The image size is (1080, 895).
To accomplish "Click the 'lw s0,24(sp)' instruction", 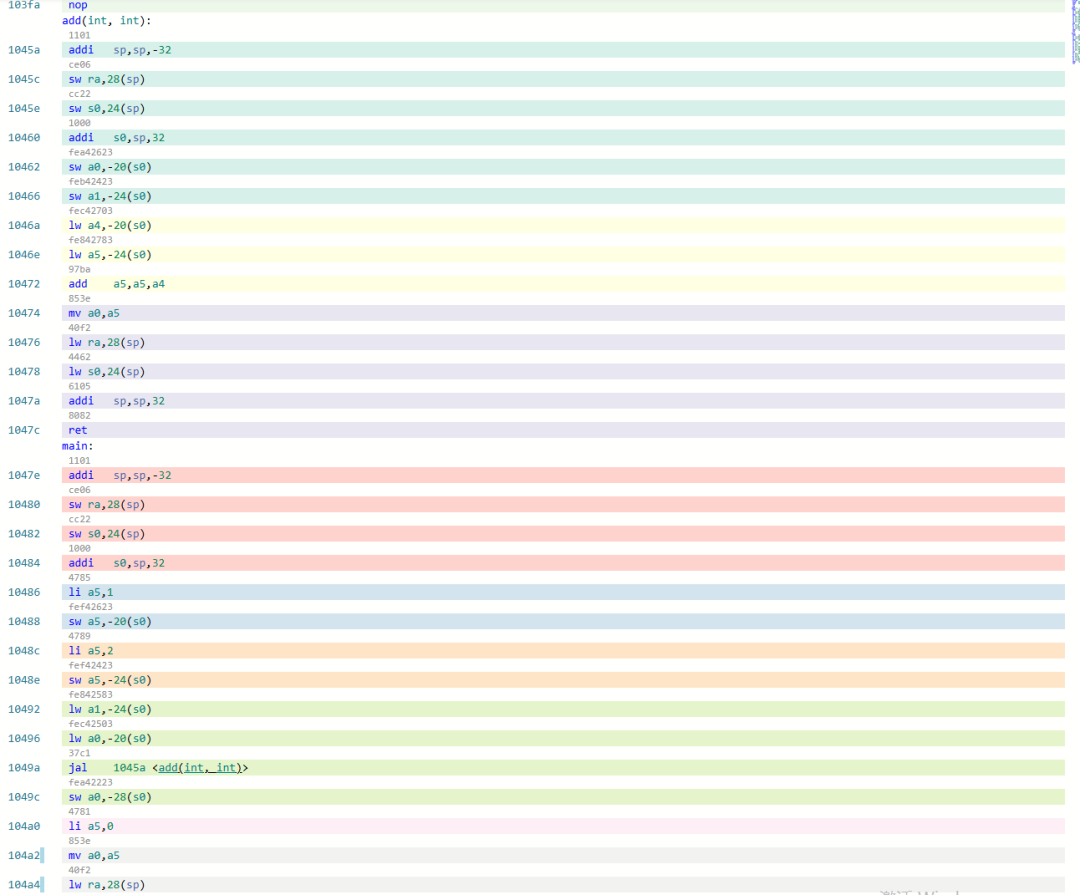I will pos(107,372).
